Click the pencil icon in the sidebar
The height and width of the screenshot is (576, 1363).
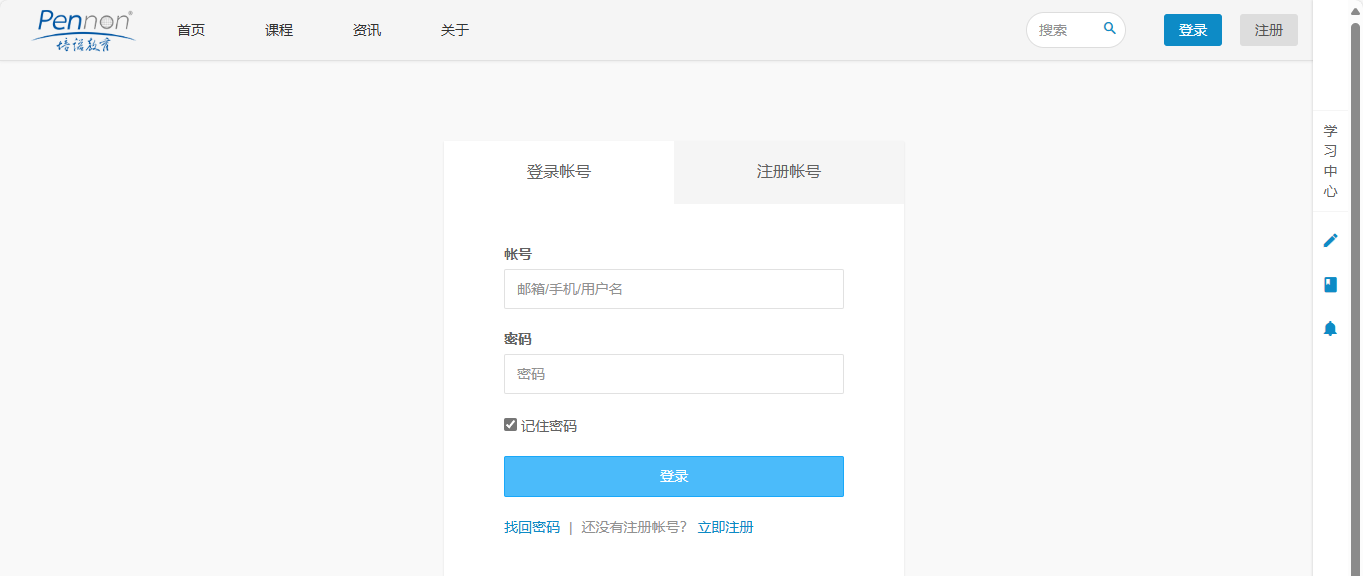tap(1330, 240)
